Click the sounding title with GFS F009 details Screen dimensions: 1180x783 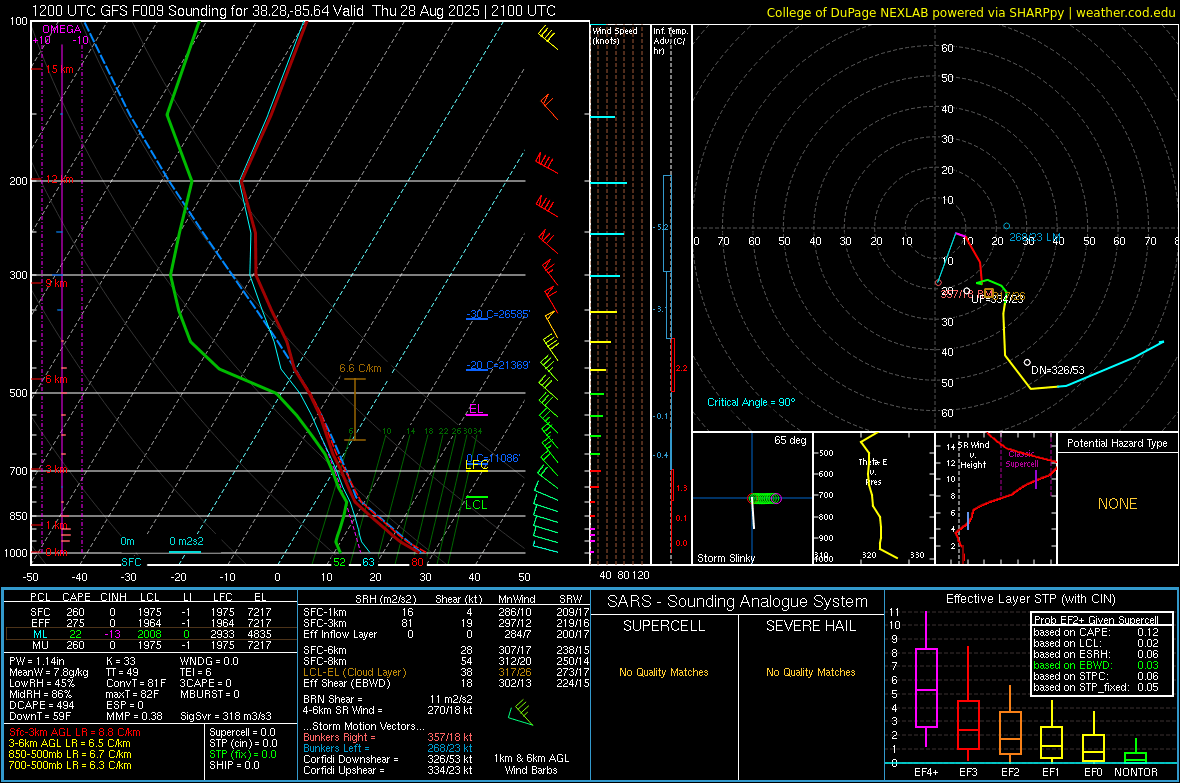[x=293, y=11]
